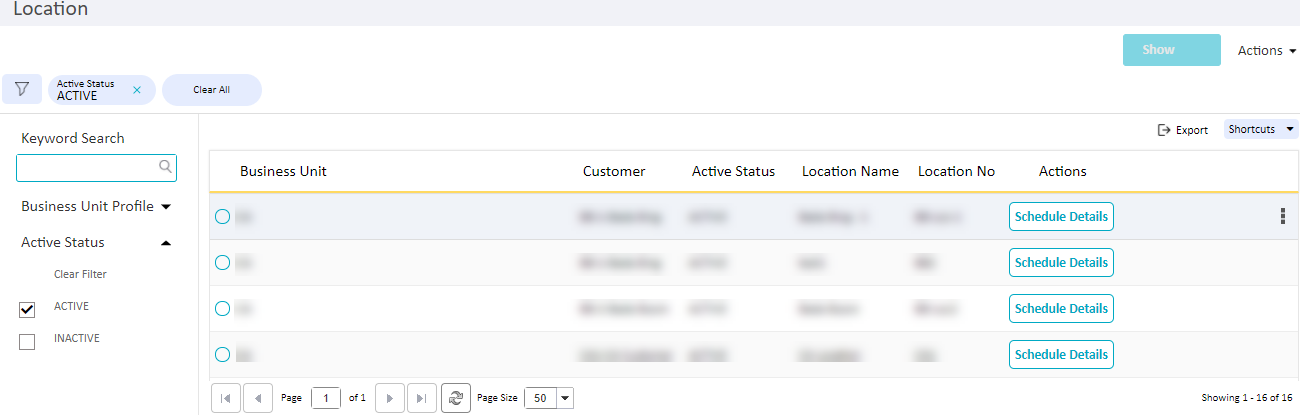
Task: Click the Show button
Action: point(1172,50)
